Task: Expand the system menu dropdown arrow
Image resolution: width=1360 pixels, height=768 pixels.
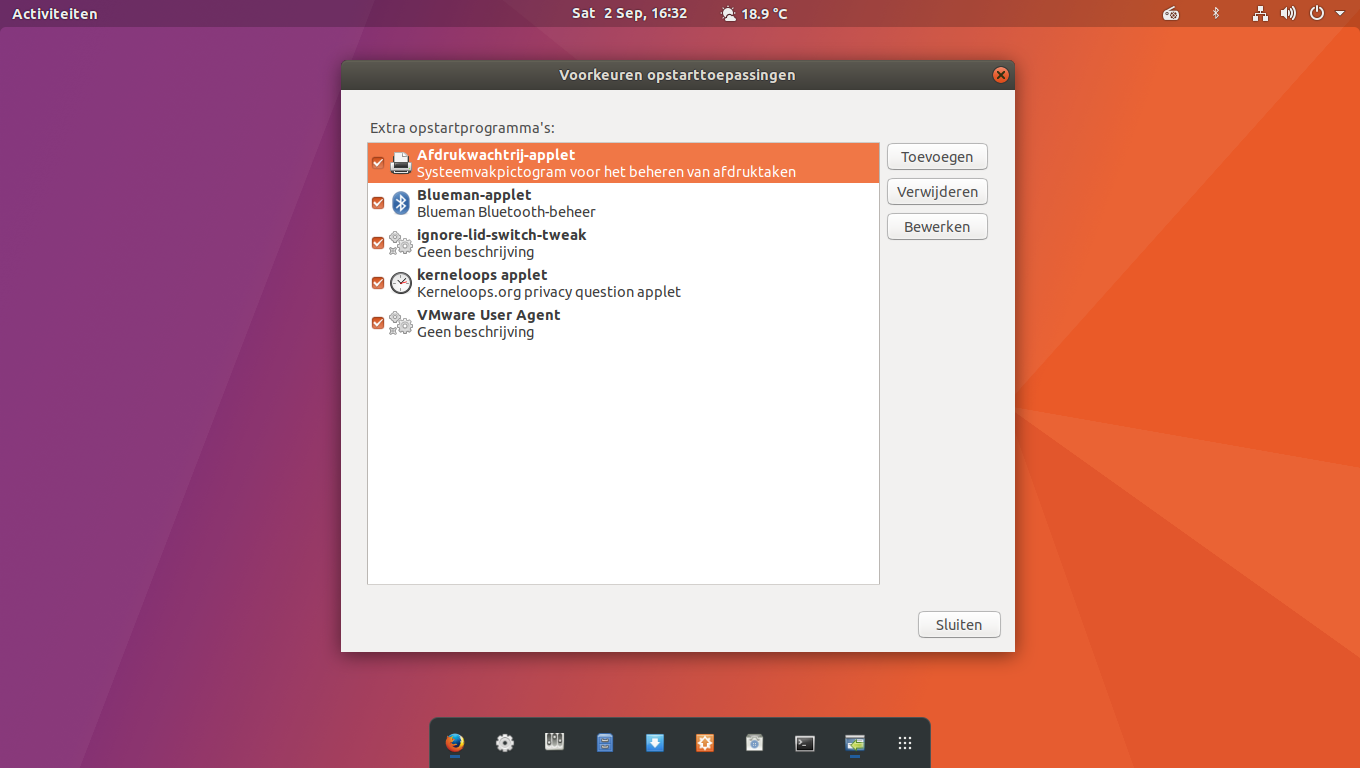Action: pyautogui.click(x=1340, y=14)
